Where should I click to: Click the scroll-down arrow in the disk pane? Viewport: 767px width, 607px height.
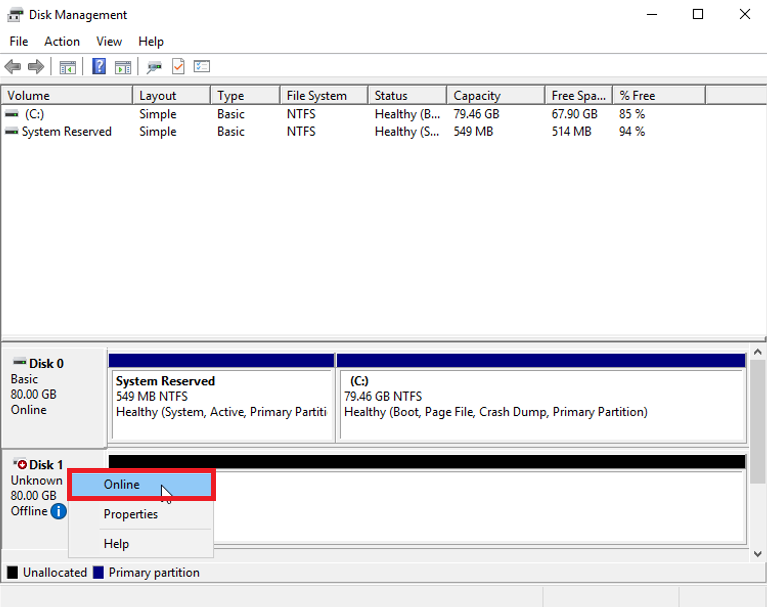[x=758, y=553]
